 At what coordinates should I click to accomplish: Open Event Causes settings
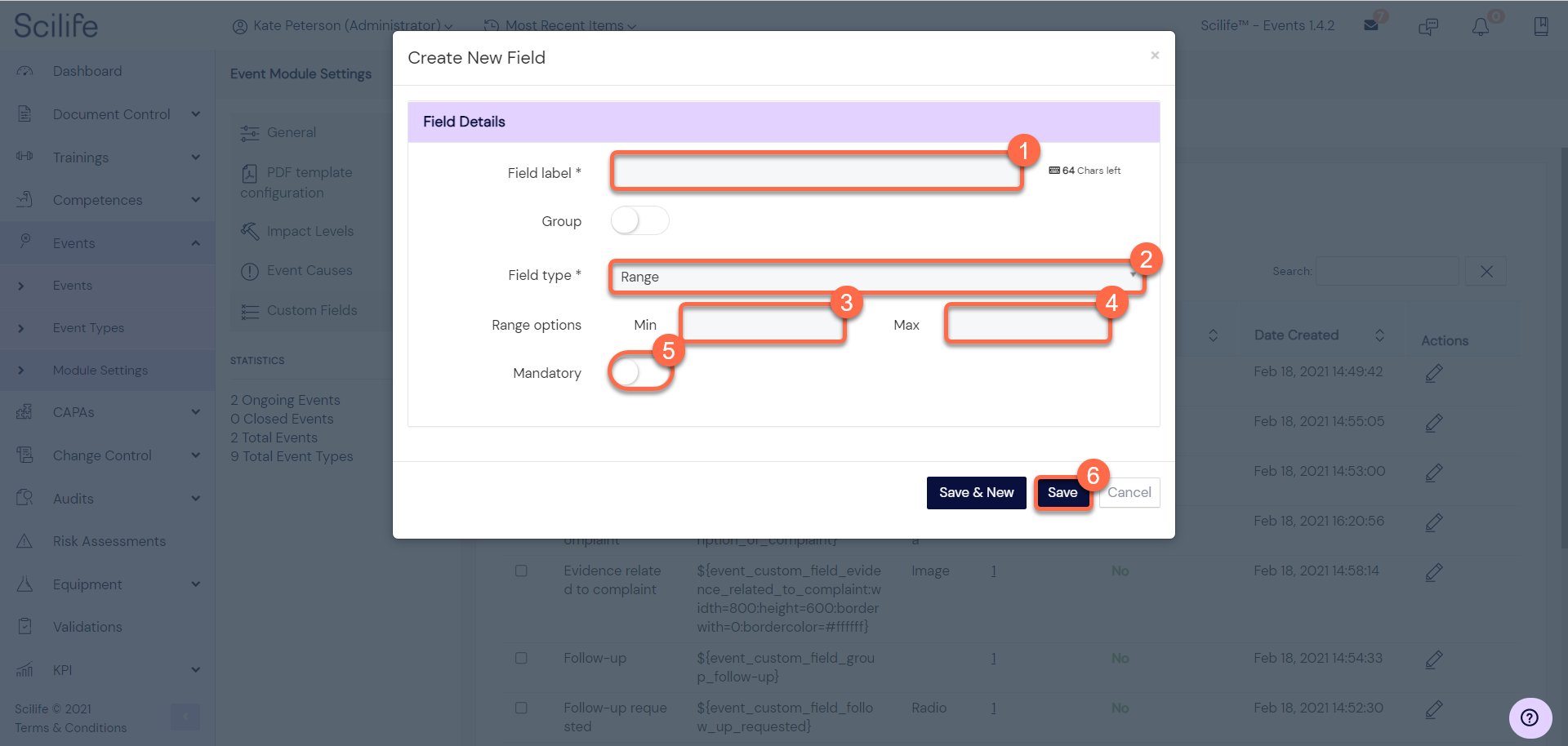(x=296, y=270)
